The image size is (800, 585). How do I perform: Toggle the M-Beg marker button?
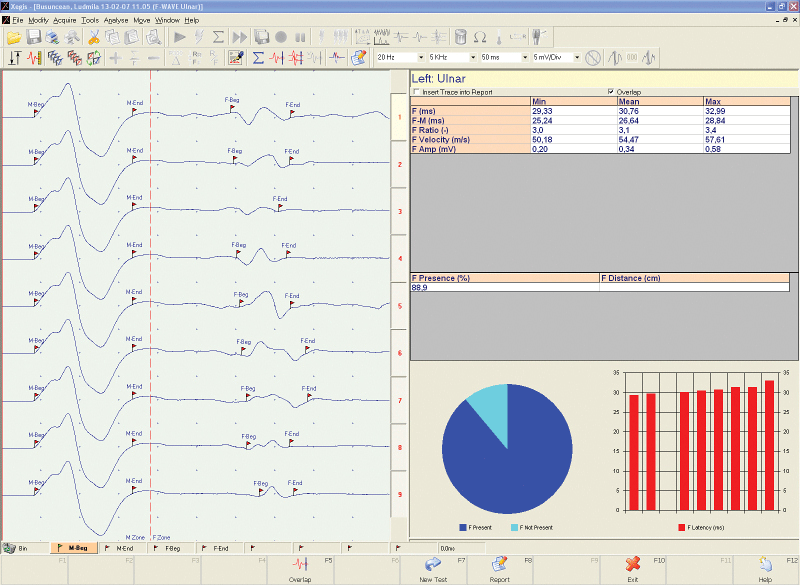73,548
